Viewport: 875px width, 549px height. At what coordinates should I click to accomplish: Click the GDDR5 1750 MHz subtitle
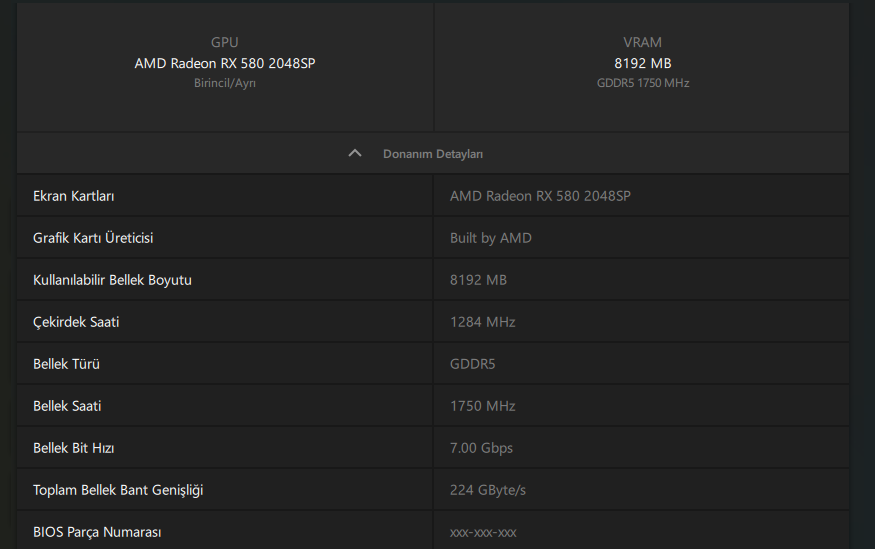pos(642,83)
